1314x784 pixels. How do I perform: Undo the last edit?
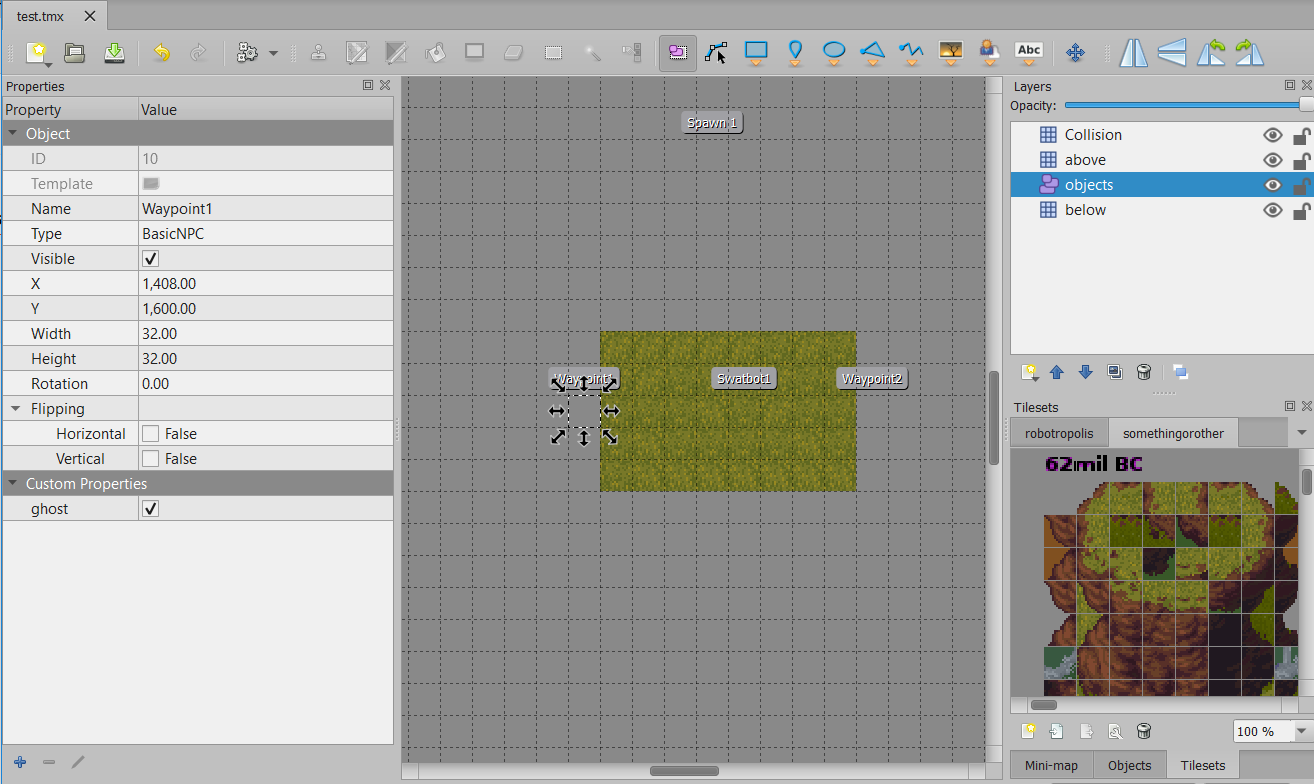(x=162, y=52)
